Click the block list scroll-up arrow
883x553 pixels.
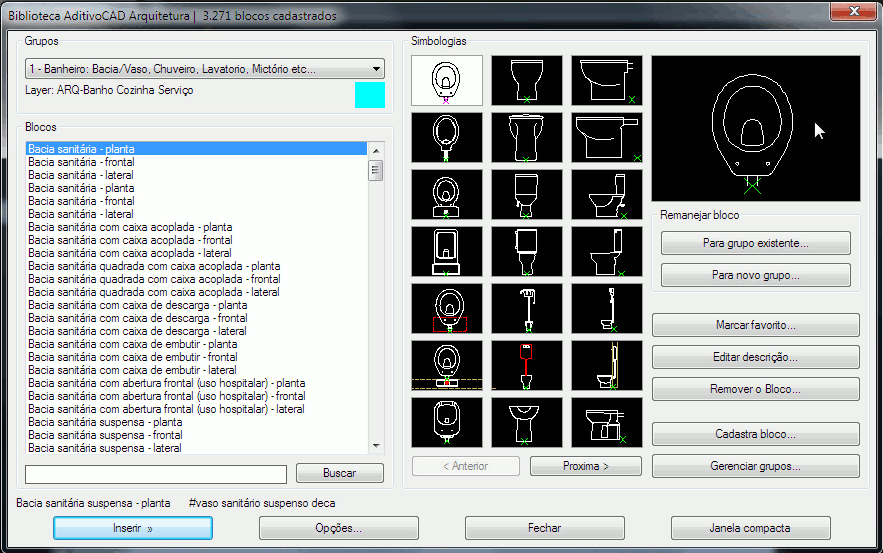pos(376,150)
